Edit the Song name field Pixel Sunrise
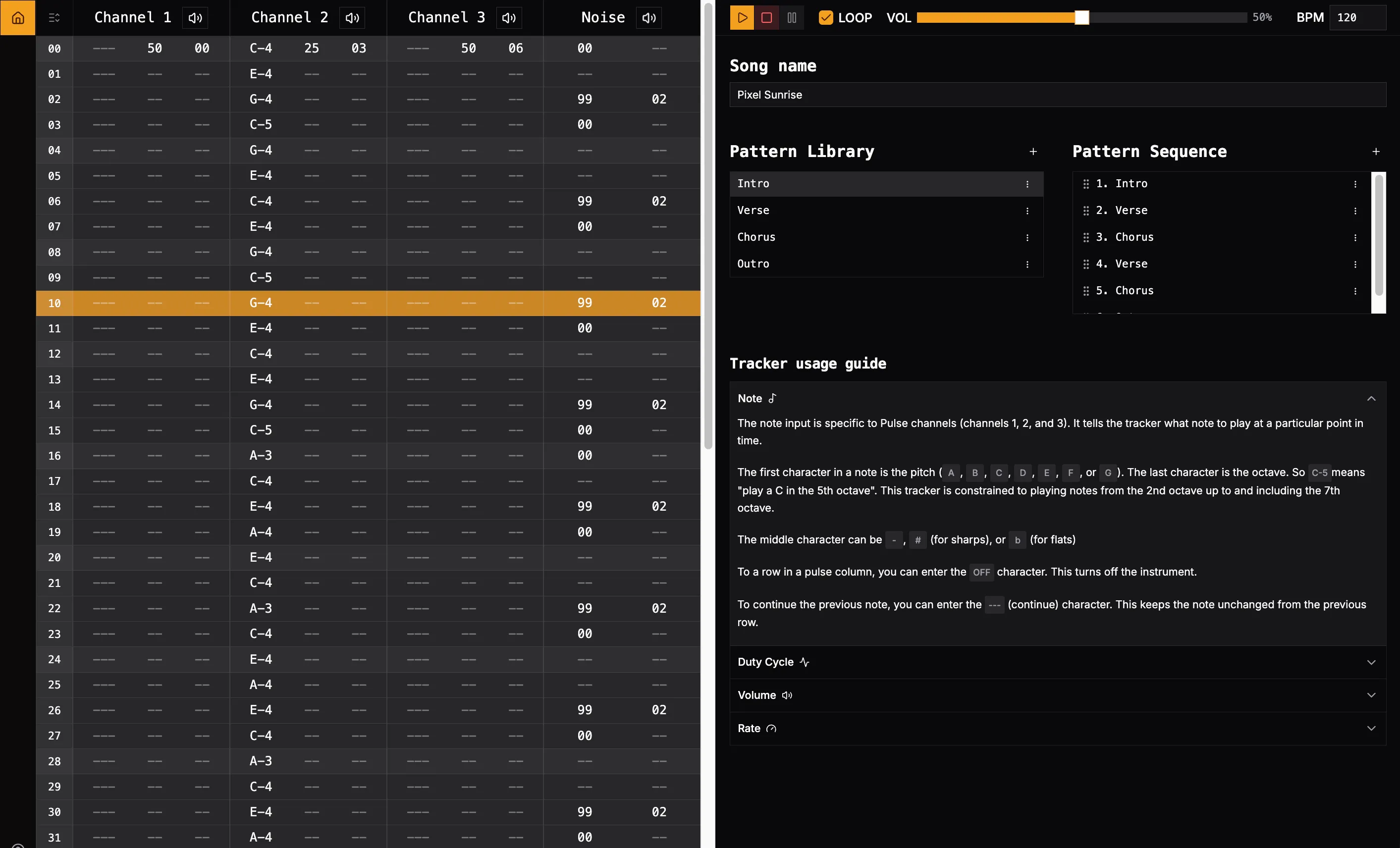 click(x=1057, y=95)
